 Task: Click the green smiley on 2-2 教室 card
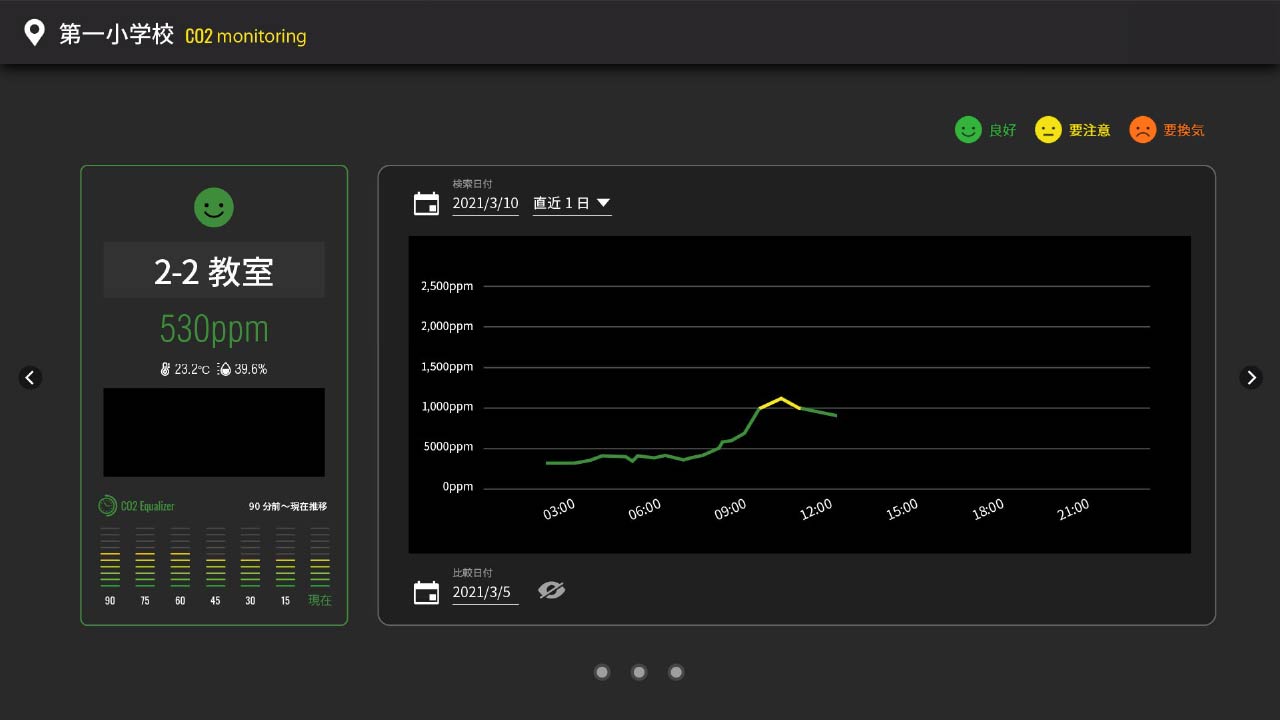point(214,207)
